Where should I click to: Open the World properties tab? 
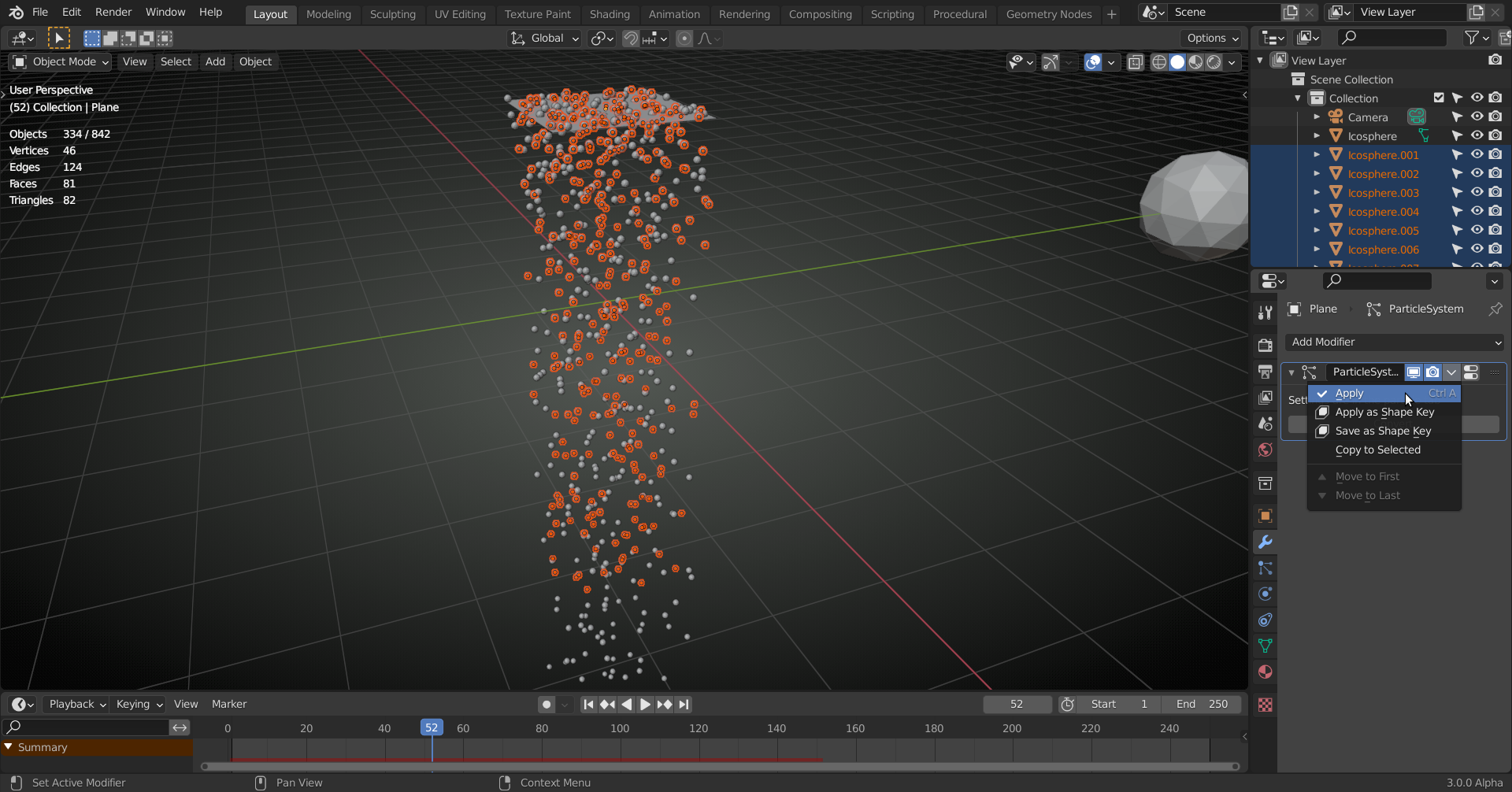[1265, 450]
